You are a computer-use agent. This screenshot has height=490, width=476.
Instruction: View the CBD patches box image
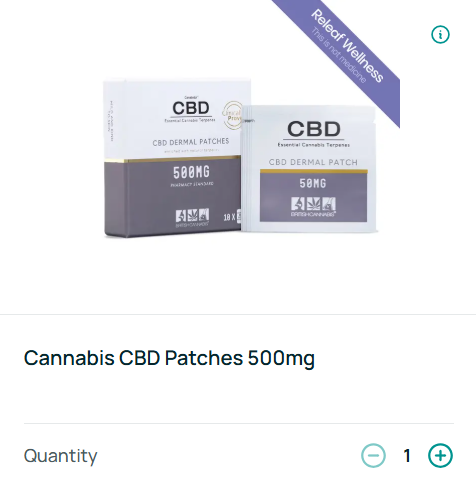point(172,158)
